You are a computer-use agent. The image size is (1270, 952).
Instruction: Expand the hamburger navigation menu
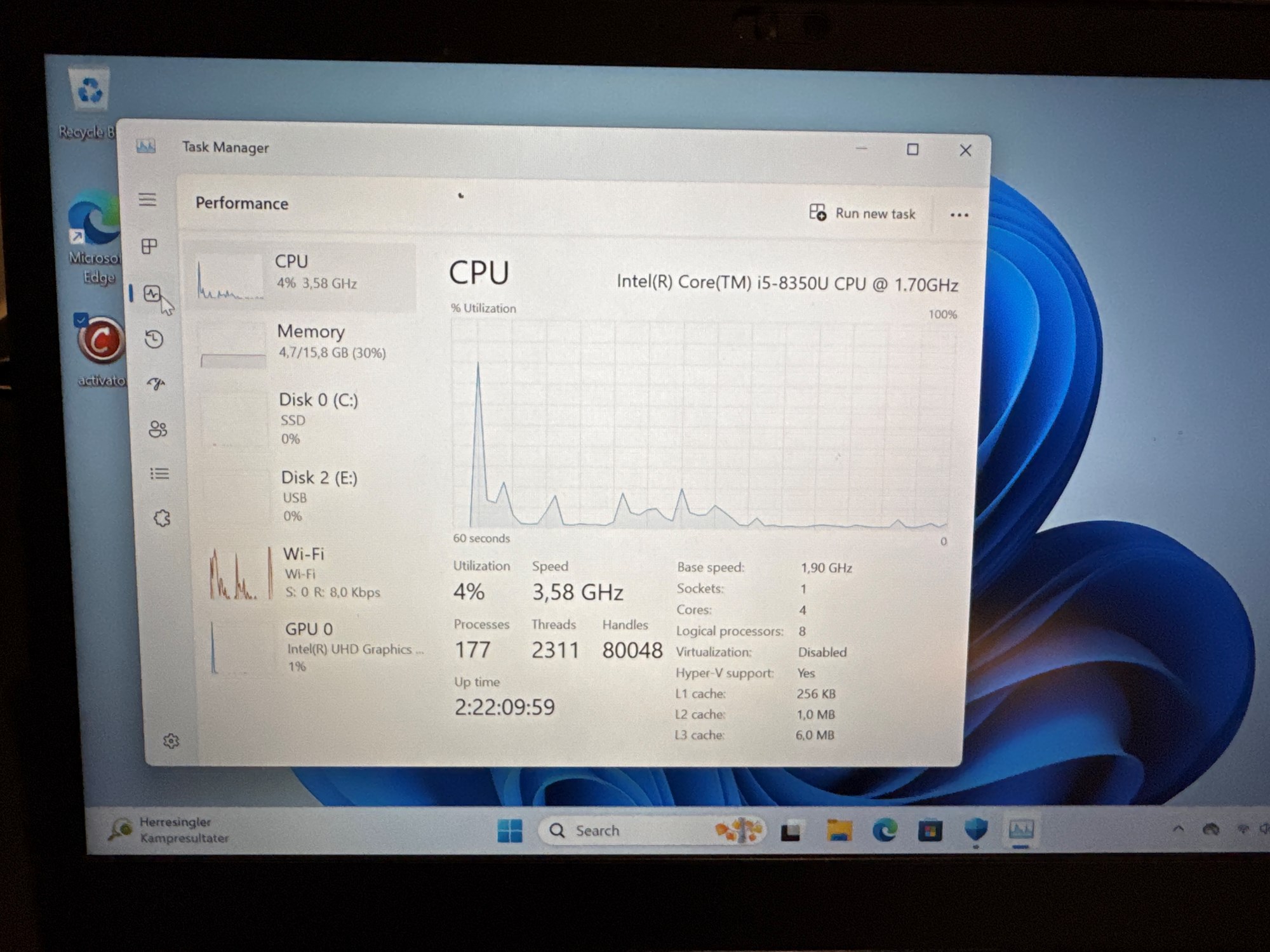pos(147,199)
